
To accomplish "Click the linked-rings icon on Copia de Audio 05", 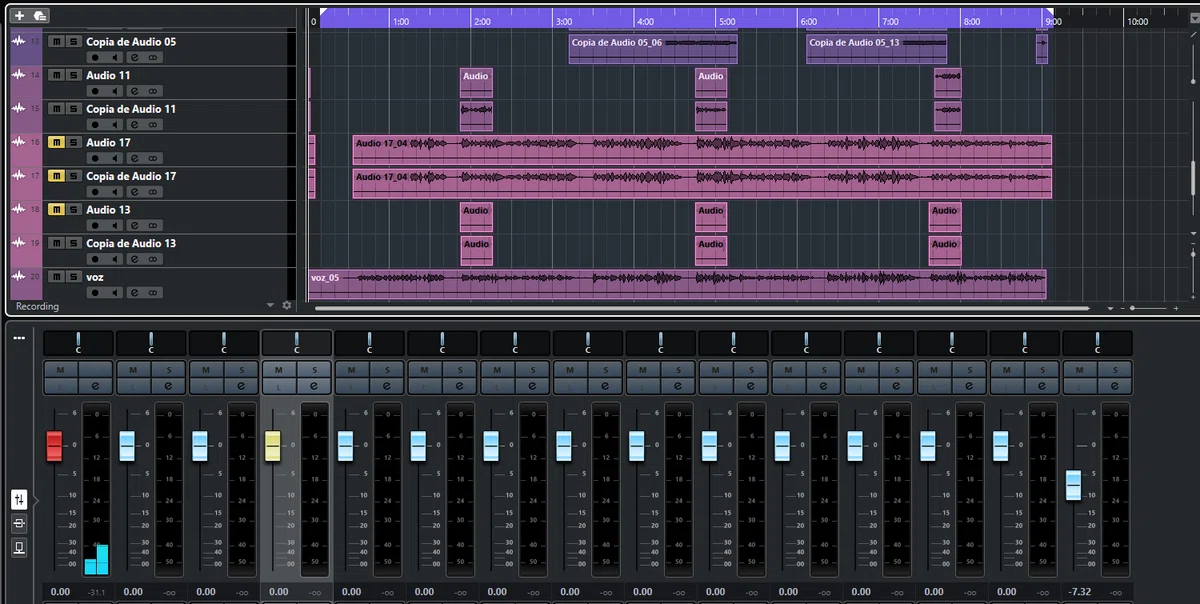I will pos(153,58).
